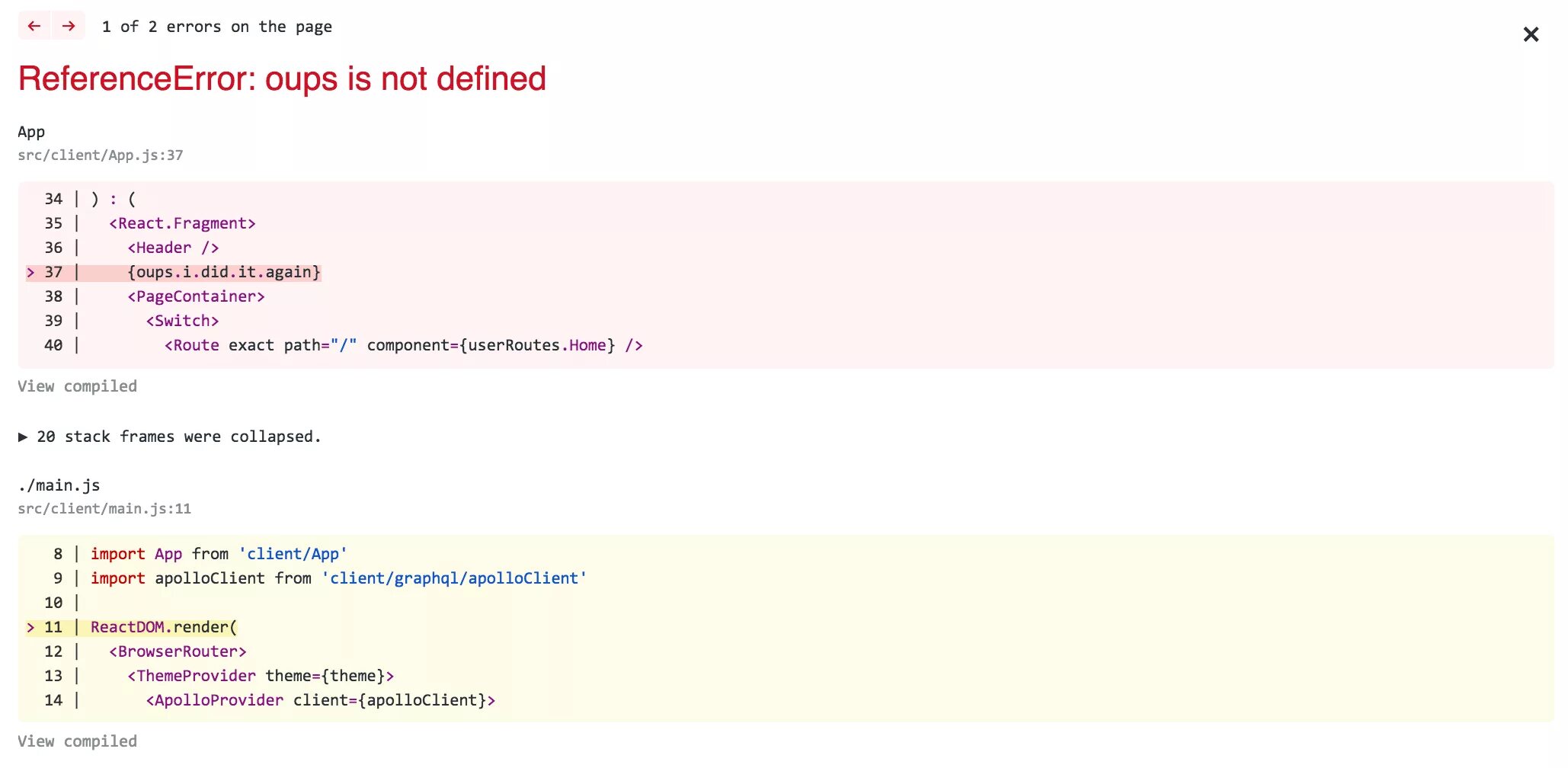Click highlighted line {oups.i.did.it.again}
The width and height of the screenshot is (1568, 768).
(224, 272)
